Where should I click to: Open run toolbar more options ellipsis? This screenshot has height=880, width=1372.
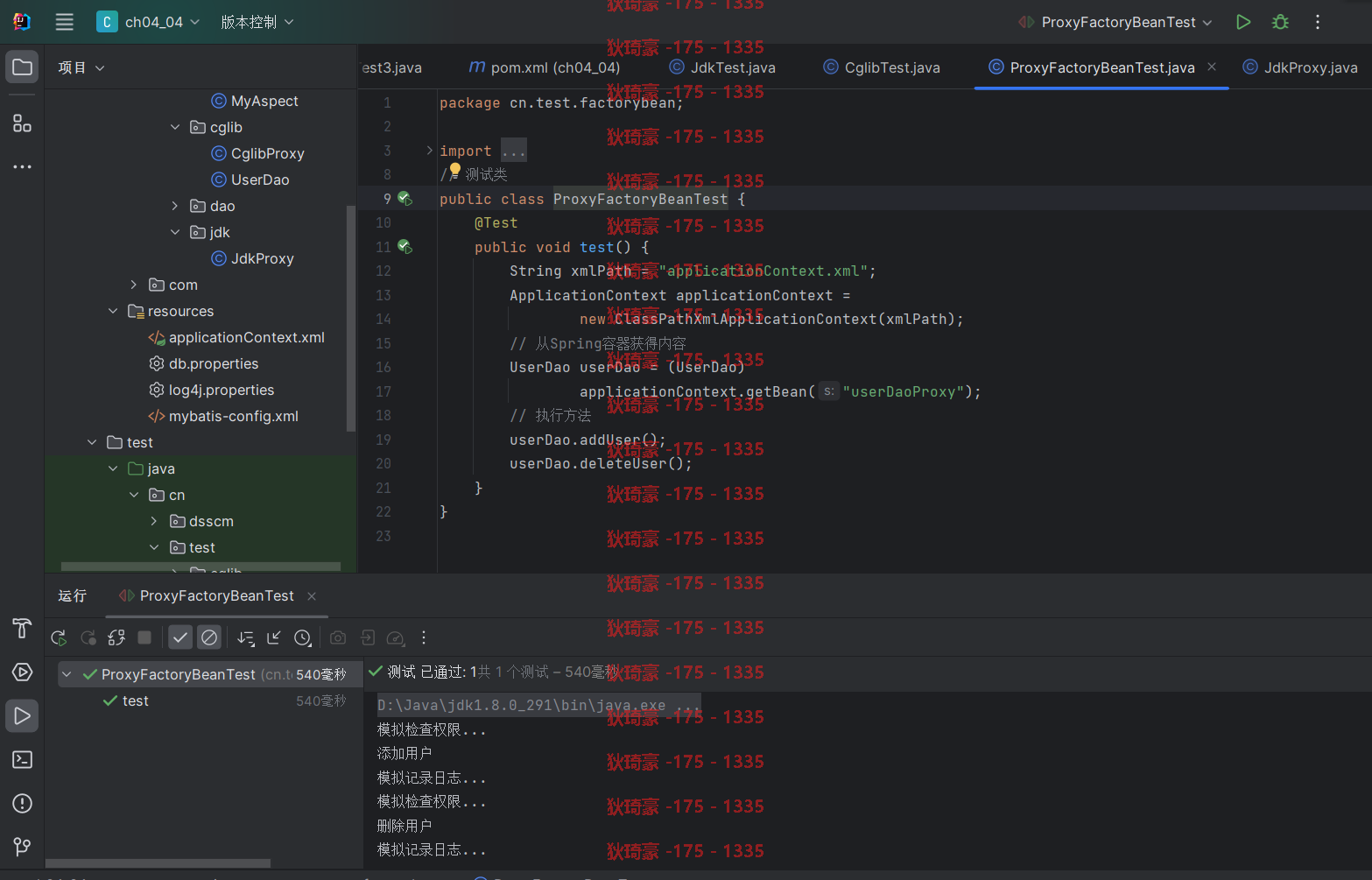424,637
